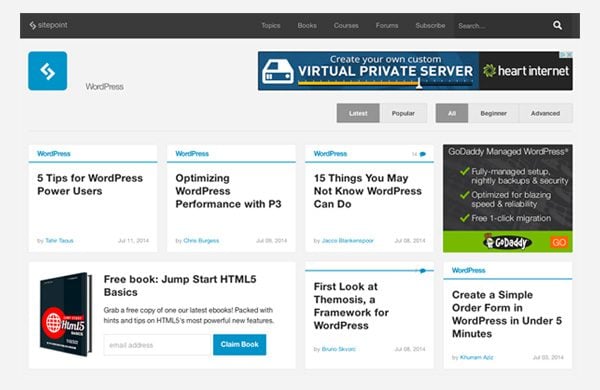The image size is (600, 390).
Task: Click author Tahir Taous link
Action: click(59, 241)
